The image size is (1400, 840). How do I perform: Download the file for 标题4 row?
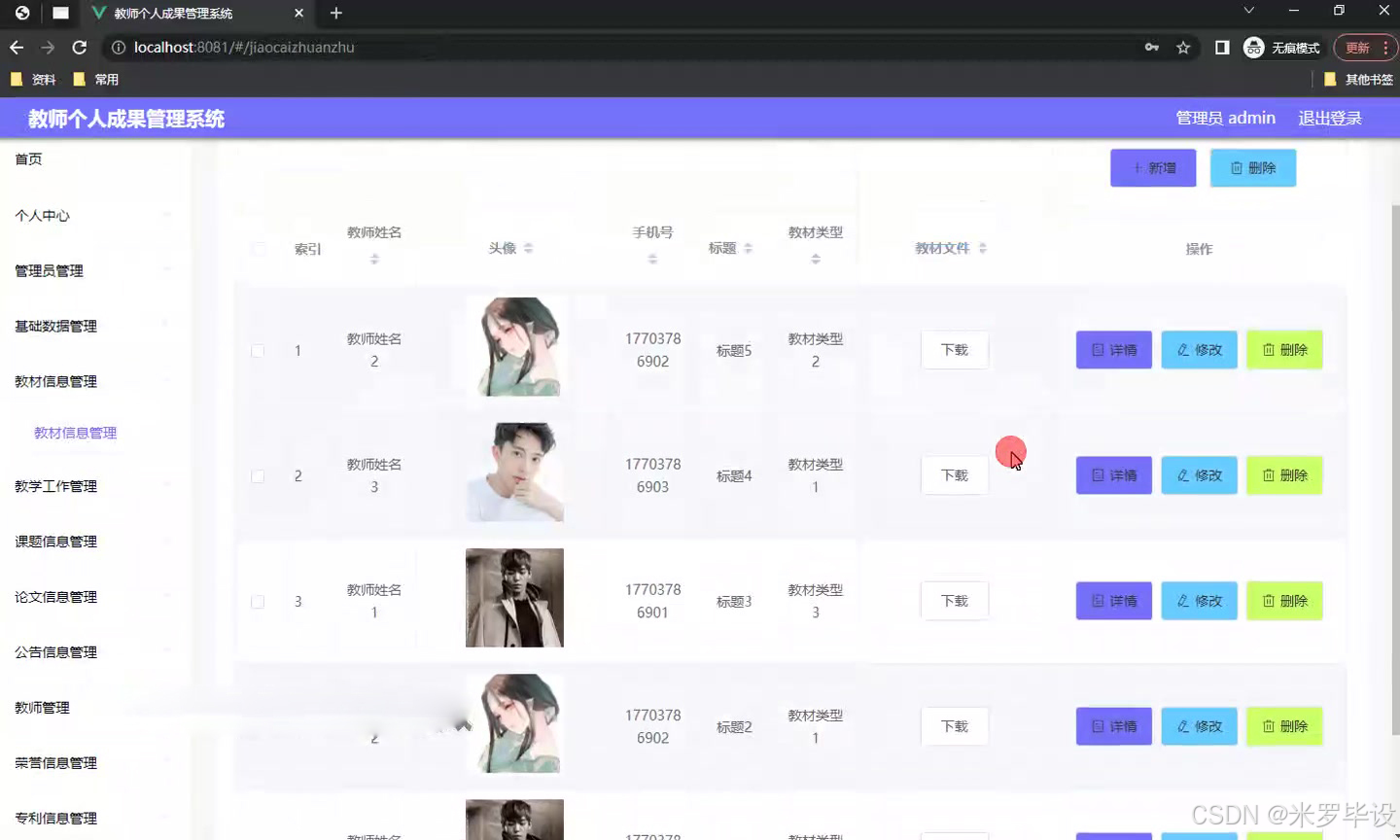click(x=955, y=475)
